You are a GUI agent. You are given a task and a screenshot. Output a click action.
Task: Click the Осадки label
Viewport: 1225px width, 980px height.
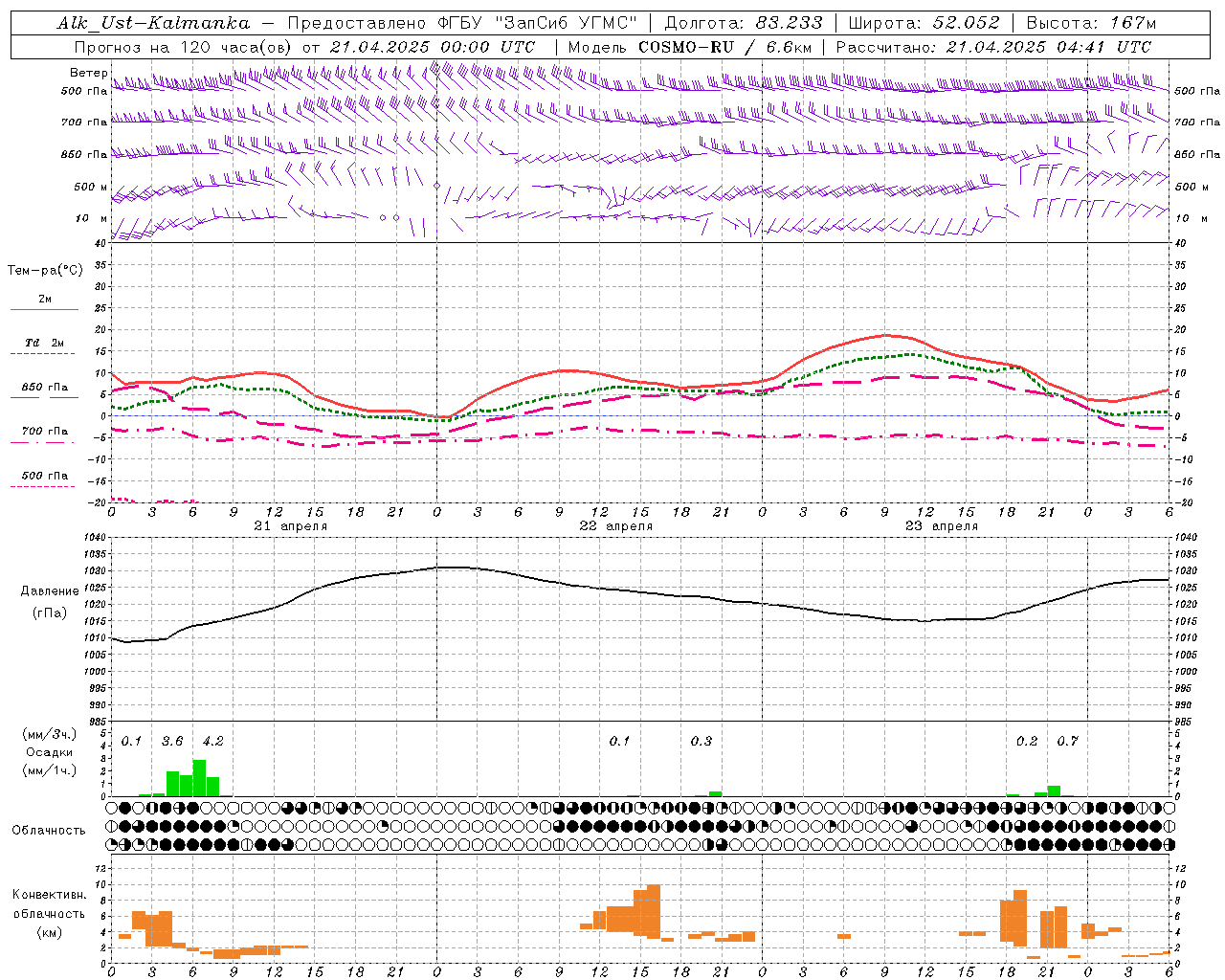[x=50, y=752]
